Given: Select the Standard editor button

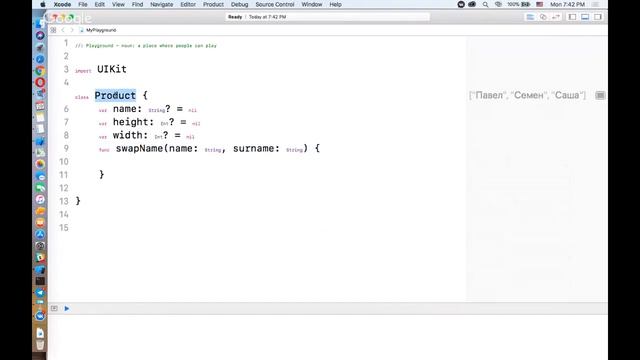Looking at the screenshot, I should 530,17.
